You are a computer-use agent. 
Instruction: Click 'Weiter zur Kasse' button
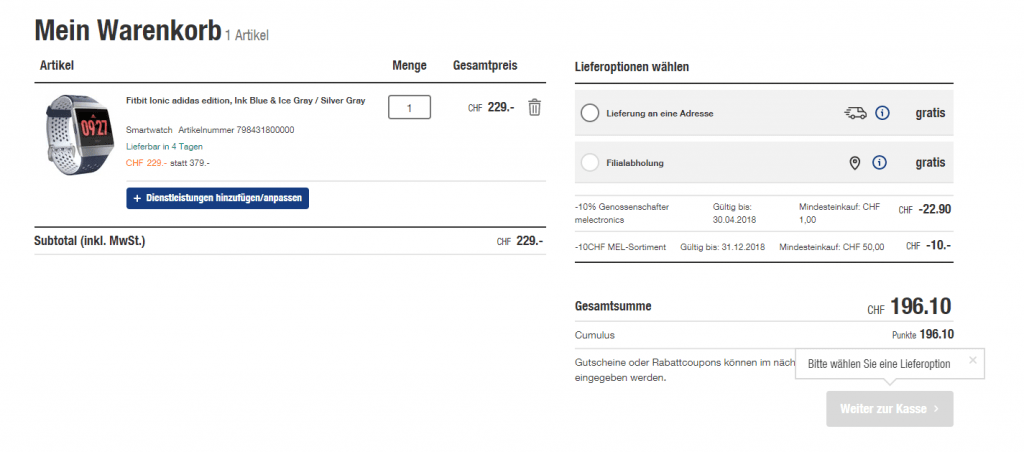[889, 409]
